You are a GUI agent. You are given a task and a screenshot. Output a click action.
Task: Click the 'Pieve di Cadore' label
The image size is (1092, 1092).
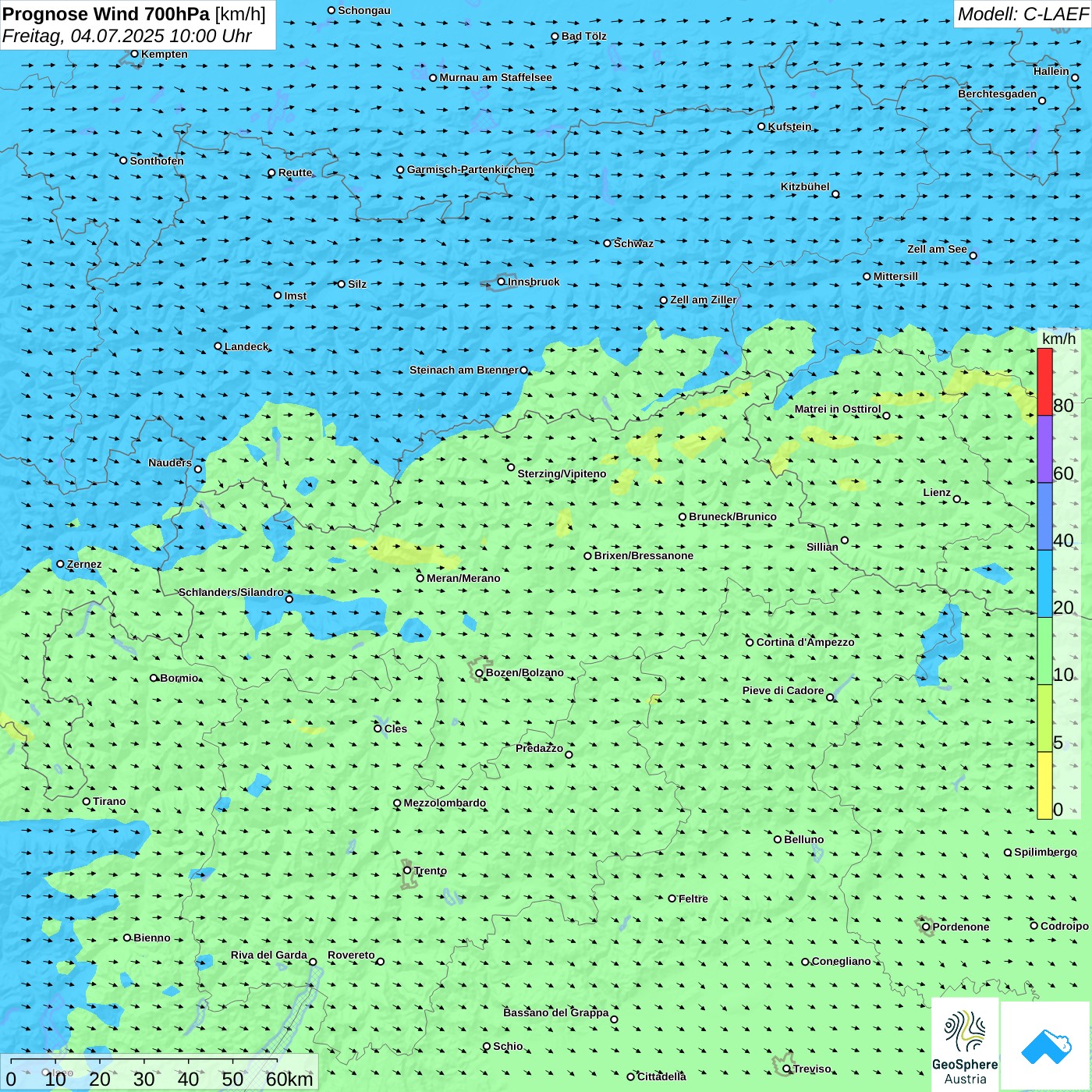(783, 690)
